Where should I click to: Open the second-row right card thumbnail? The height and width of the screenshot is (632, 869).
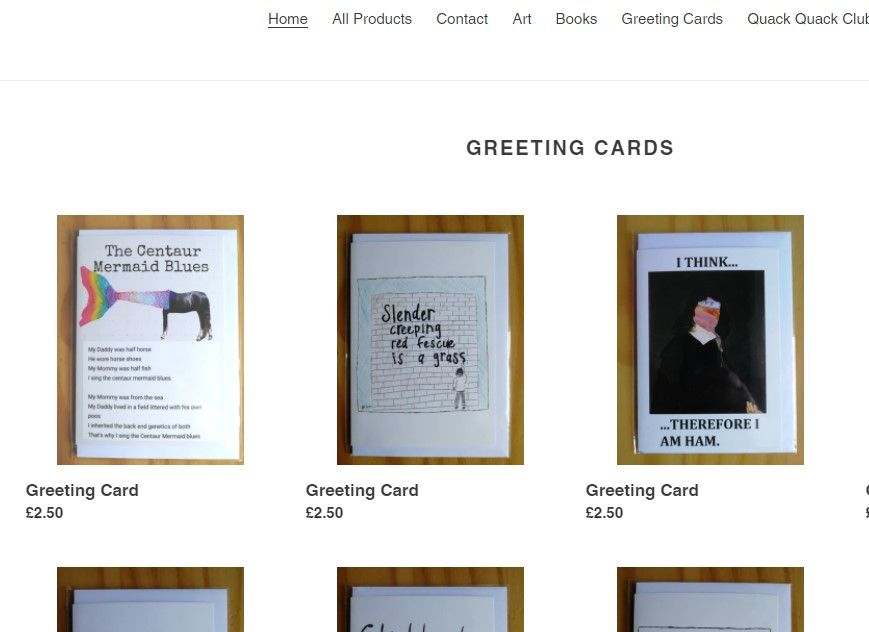coord(710,599)
